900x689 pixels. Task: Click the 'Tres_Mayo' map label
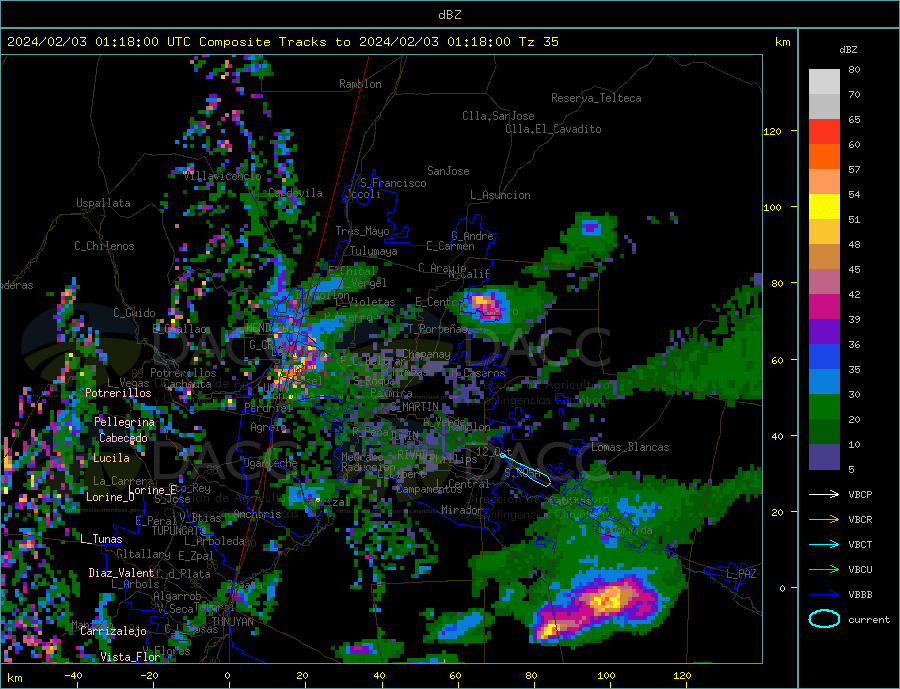[362, 231]
